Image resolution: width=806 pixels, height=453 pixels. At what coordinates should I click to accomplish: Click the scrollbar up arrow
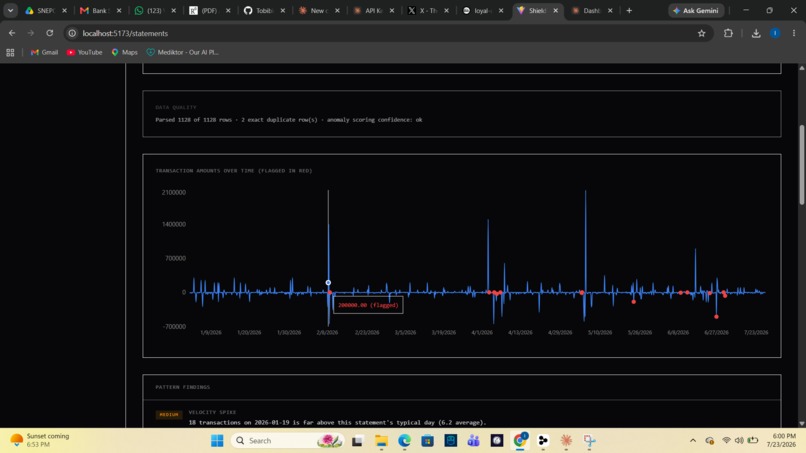pos(801,68)
